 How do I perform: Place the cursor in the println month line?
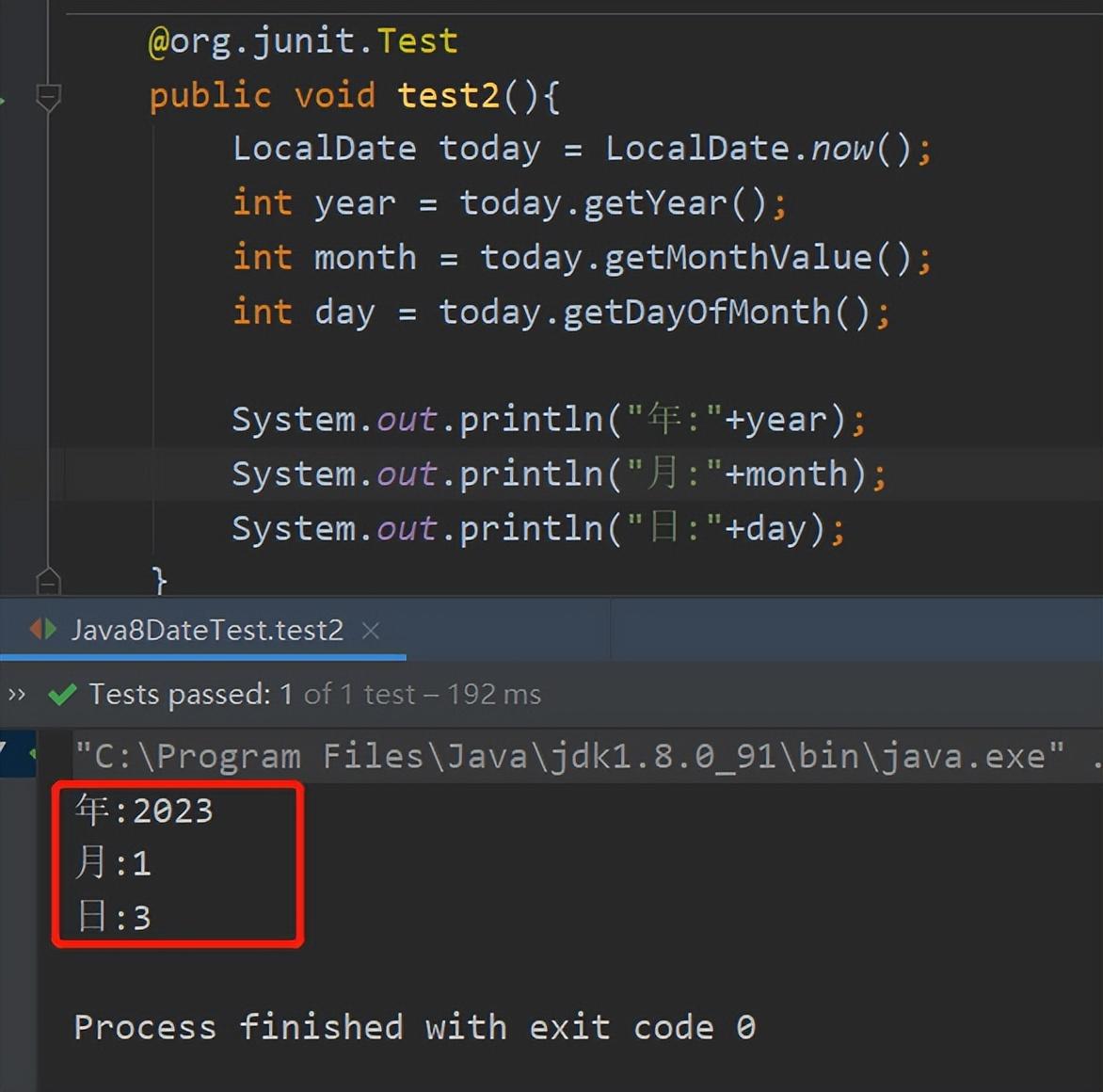(x=559, y=474)
